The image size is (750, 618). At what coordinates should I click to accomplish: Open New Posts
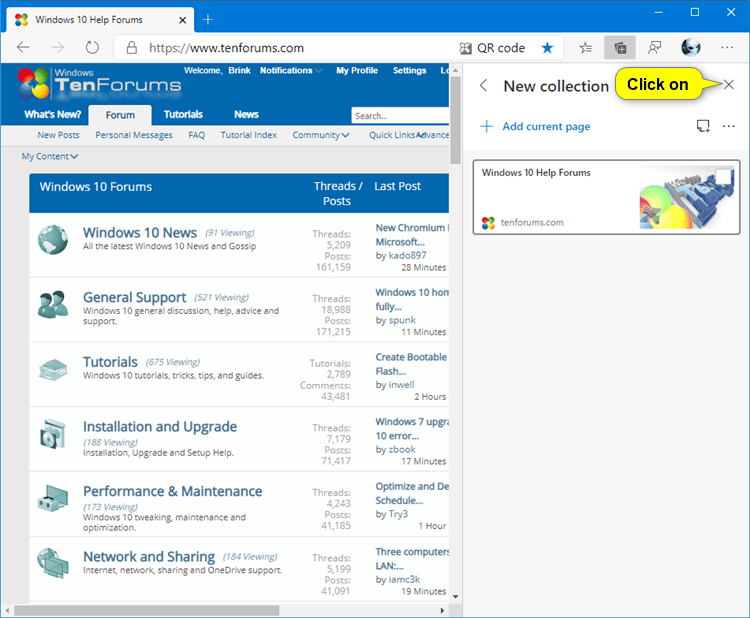(58, 135)
